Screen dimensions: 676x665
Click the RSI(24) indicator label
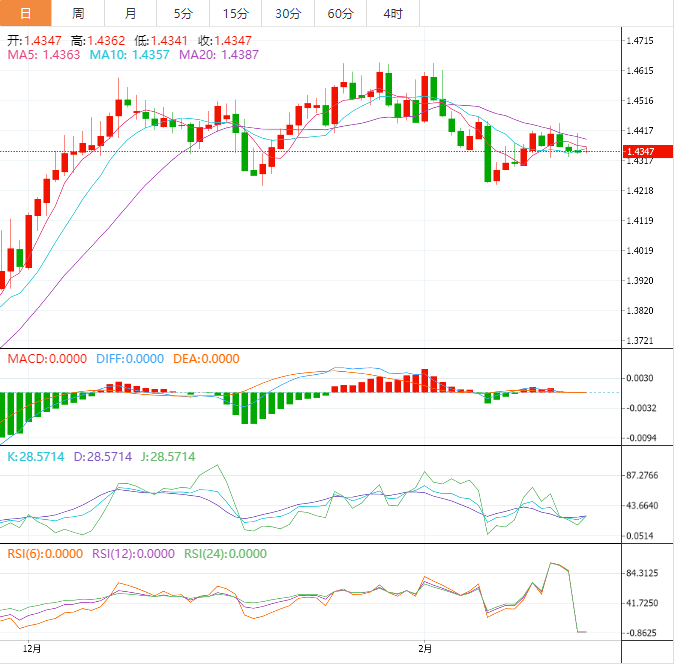223,553
